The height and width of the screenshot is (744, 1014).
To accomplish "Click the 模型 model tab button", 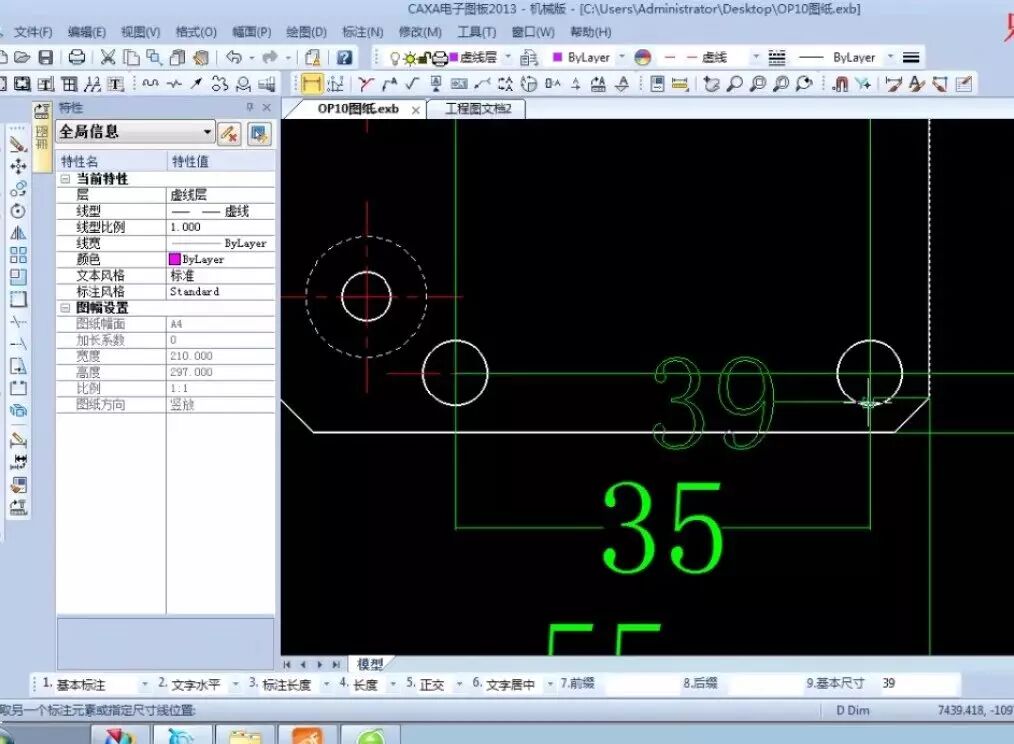I will pyautogui.click(x=370, y=664).
